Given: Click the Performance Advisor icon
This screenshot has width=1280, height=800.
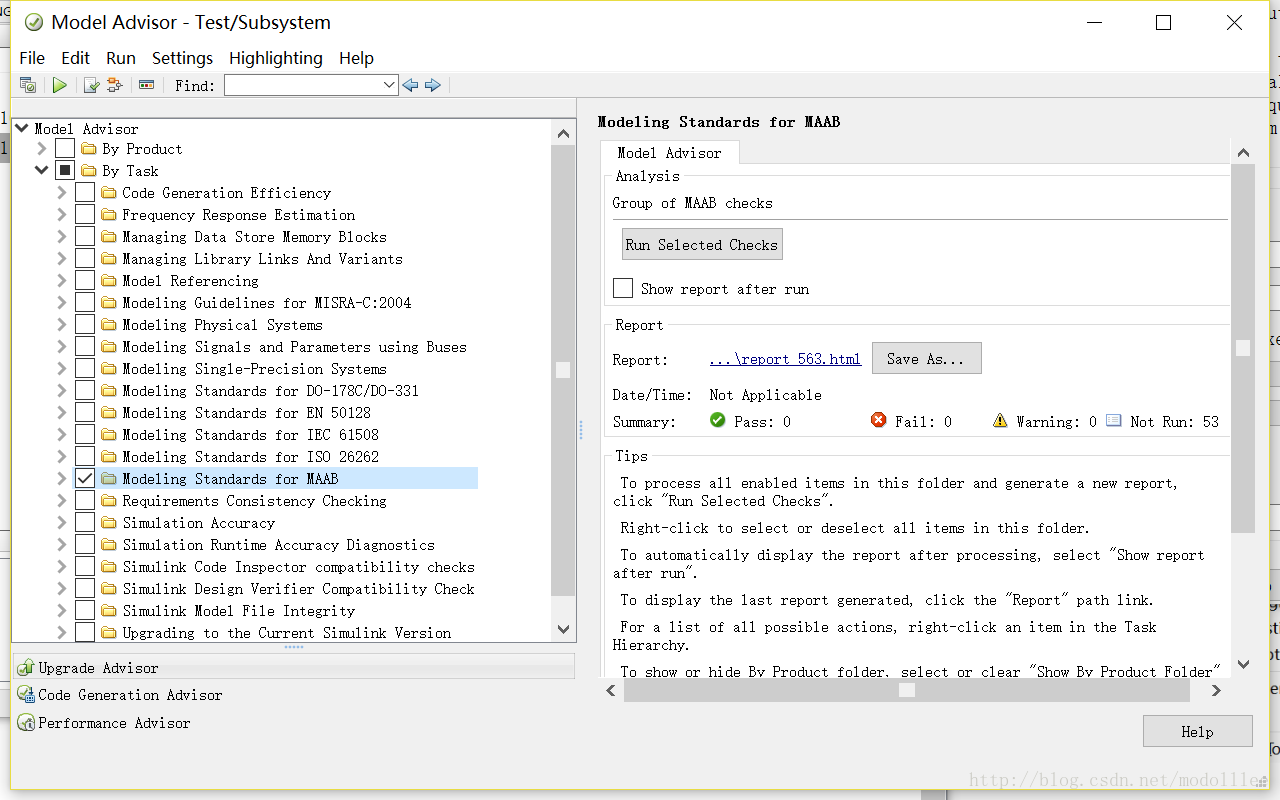Looking at the screenshot, I should [26, 722].
